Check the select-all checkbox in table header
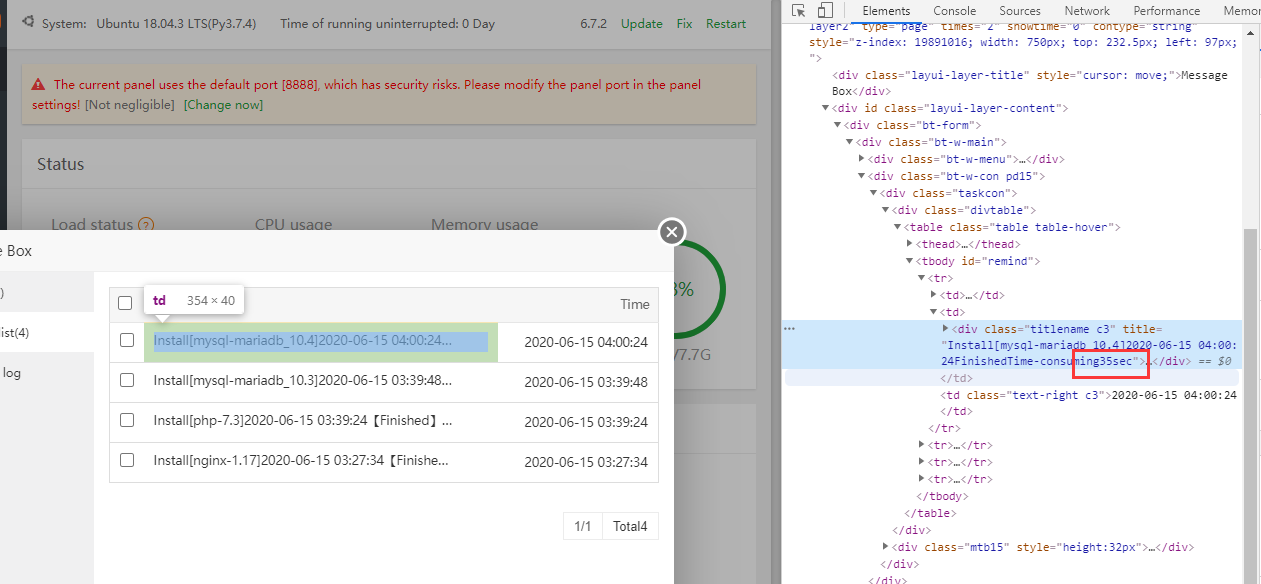Image resolution: width=1261 pixels, height=584 pixels. pos(126,303)
